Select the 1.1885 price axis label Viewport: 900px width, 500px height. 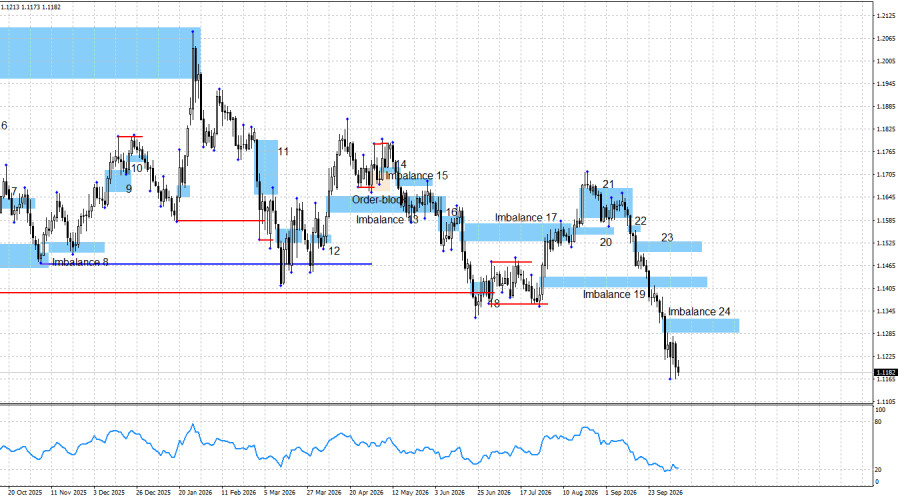click(x=886, y=107)
